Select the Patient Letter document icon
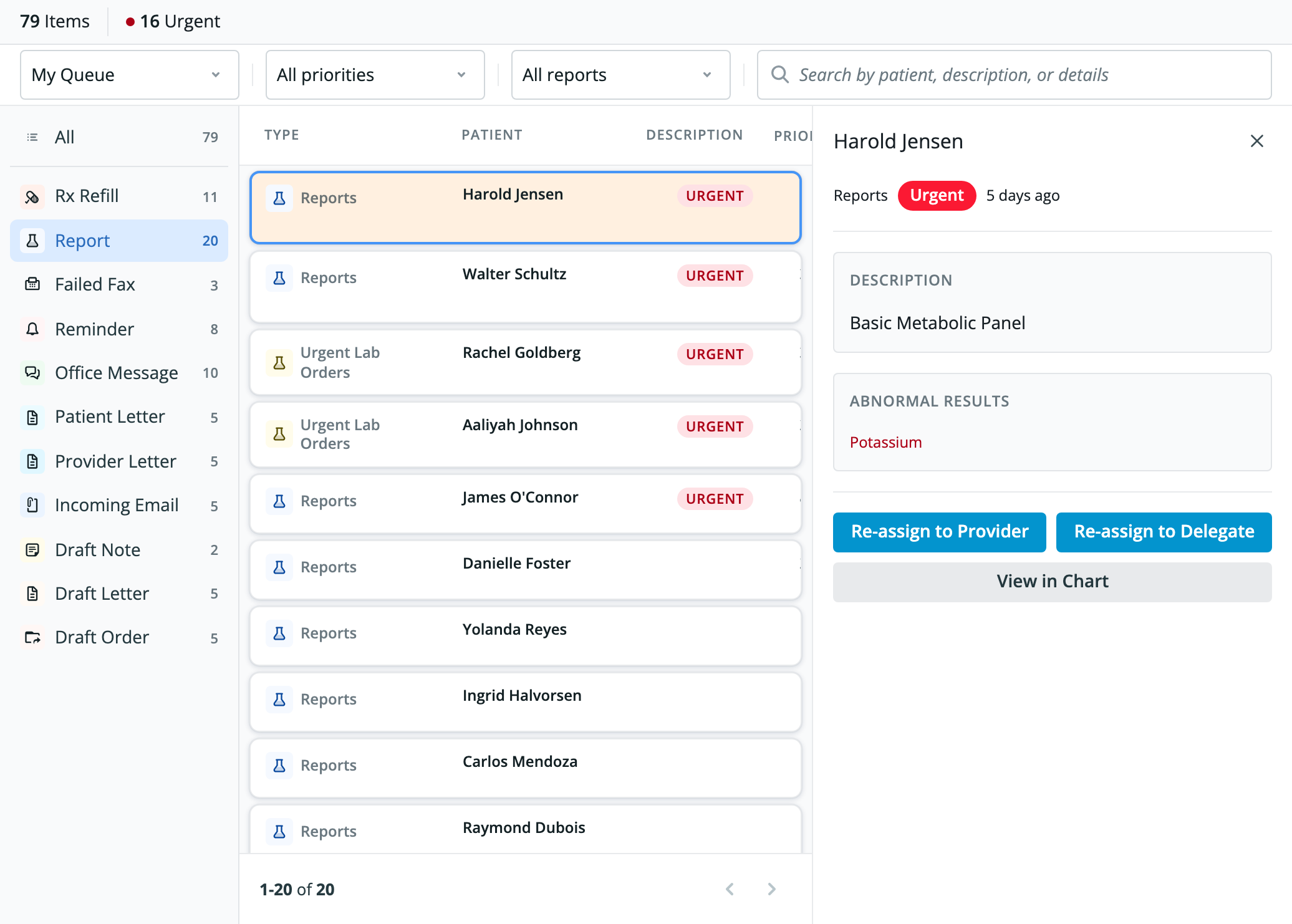The image size is (1292, 924). (32, 417)
